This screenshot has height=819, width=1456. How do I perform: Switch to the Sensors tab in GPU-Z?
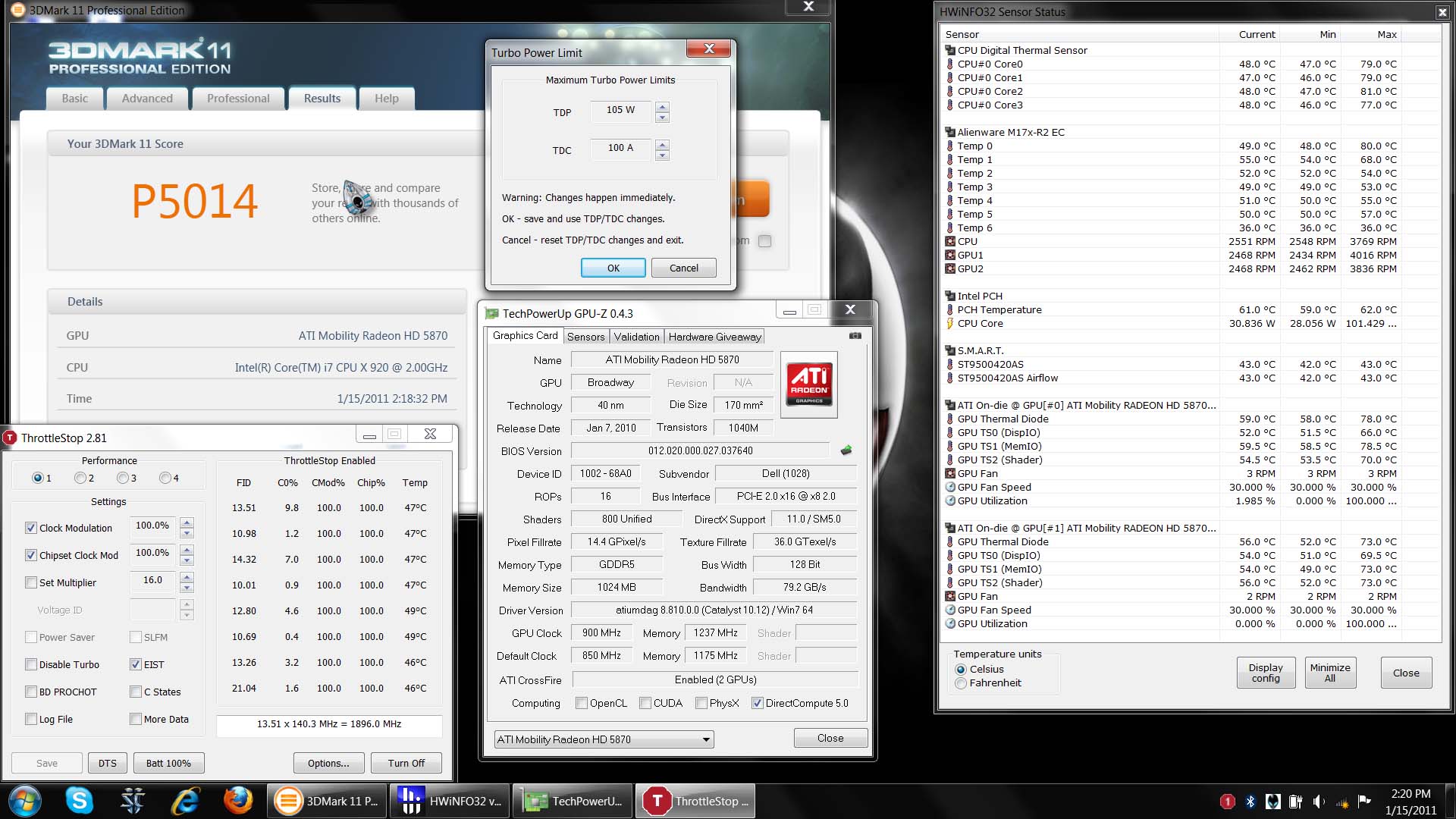tap(585, 337)
